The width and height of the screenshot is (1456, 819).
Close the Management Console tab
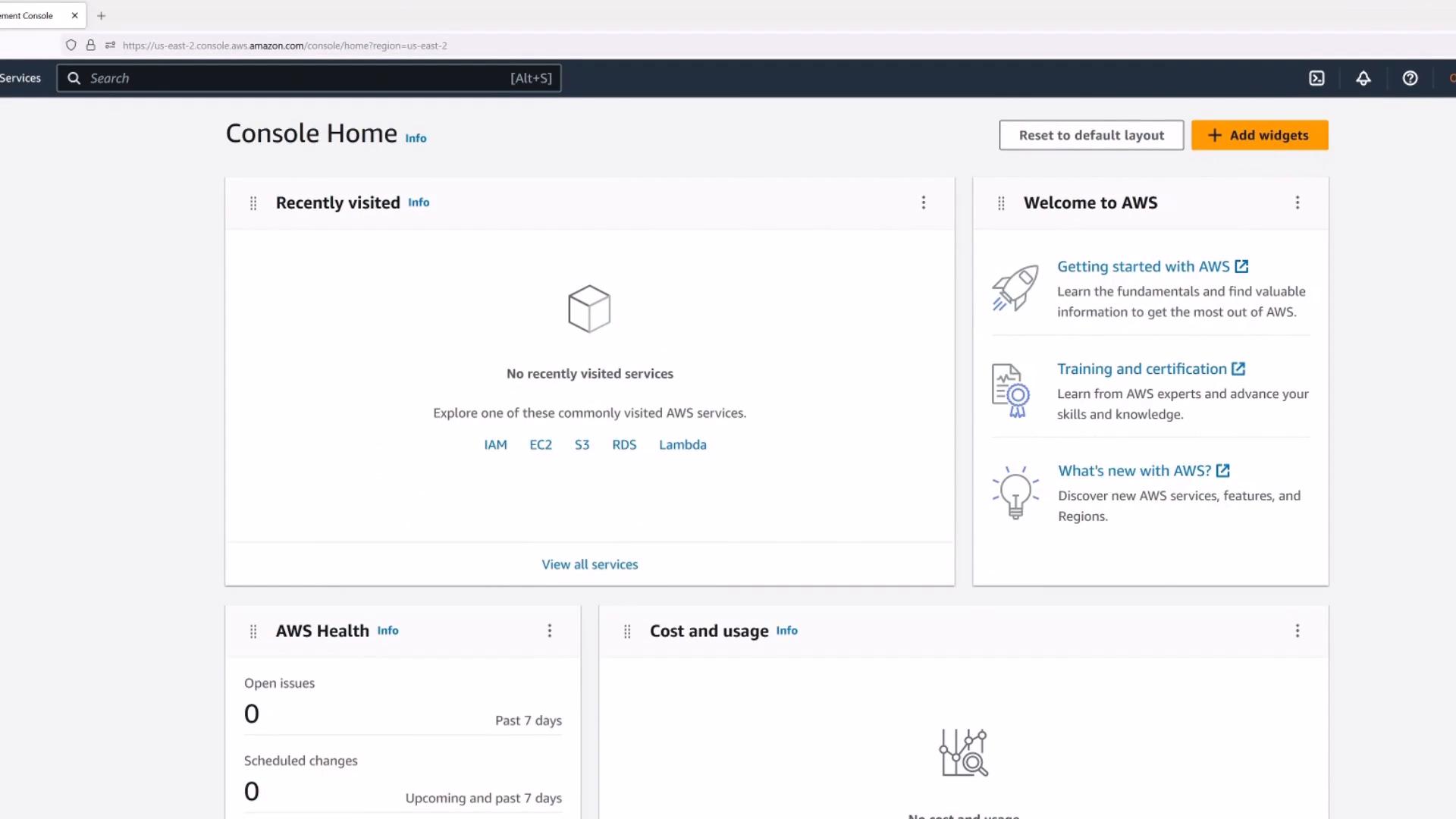pos(74,15)
